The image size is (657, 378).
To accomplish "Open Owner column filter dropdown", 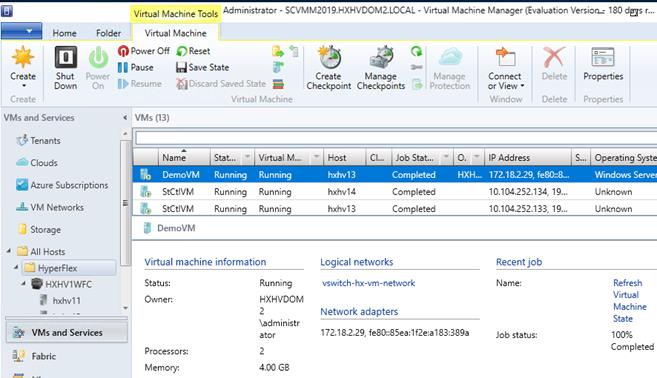I will [476, 157].
